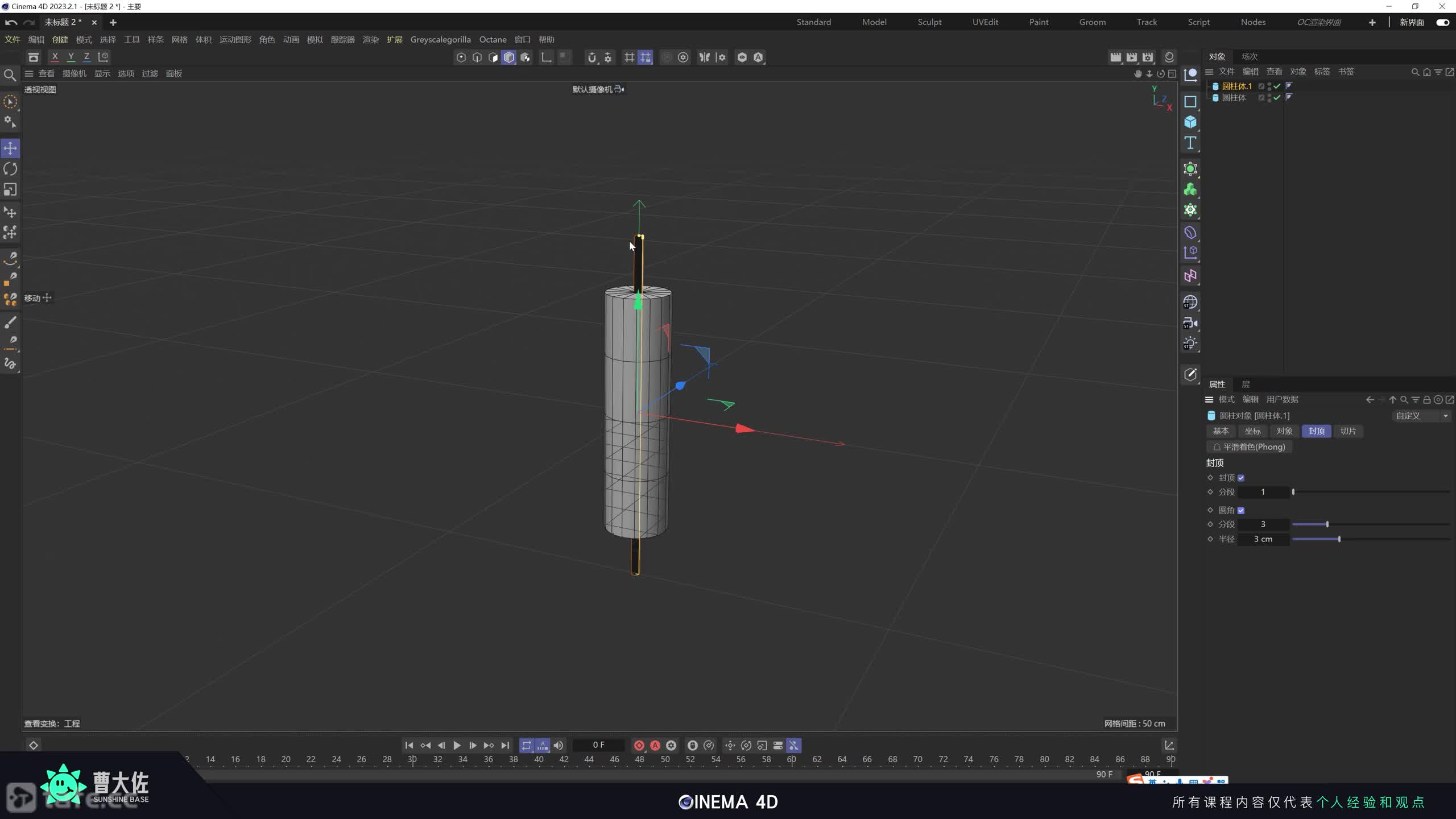Toggle the 新界面 new layout switch
This screenshot has height=819, width=1456.
click(x=1442, y=22)
